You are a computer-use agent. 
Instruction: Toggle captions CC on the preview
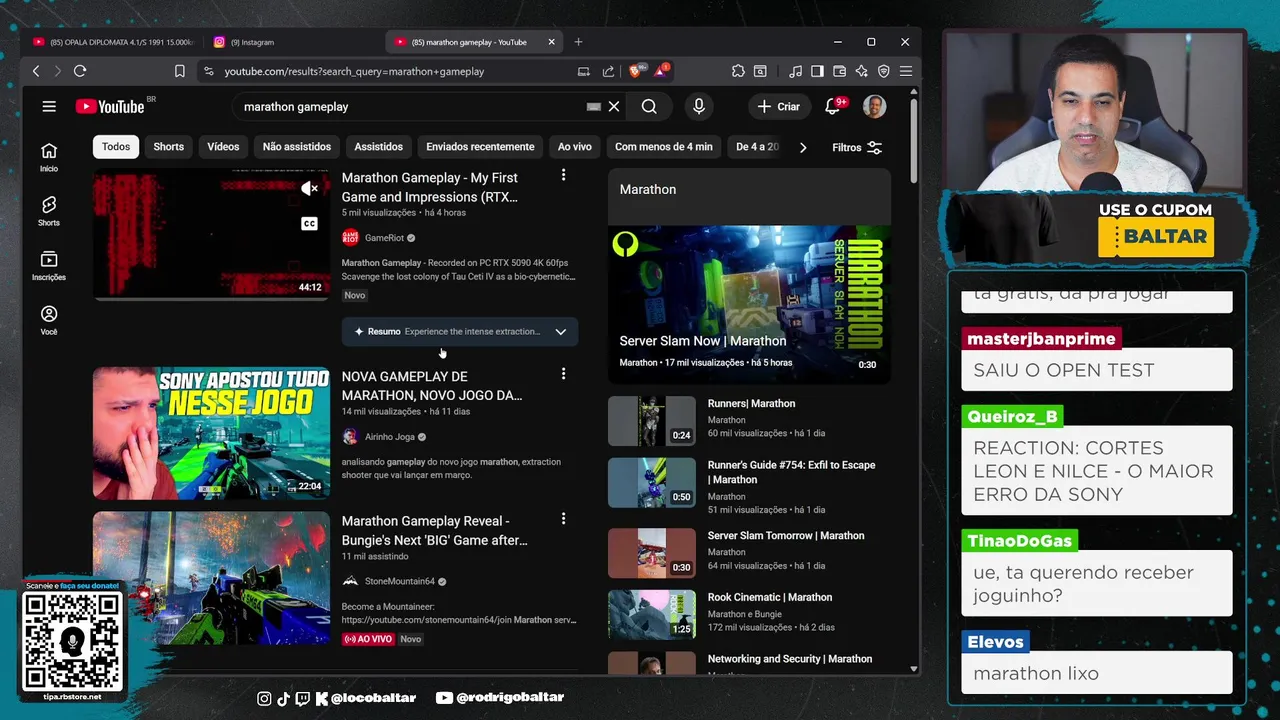pos(310,224)
